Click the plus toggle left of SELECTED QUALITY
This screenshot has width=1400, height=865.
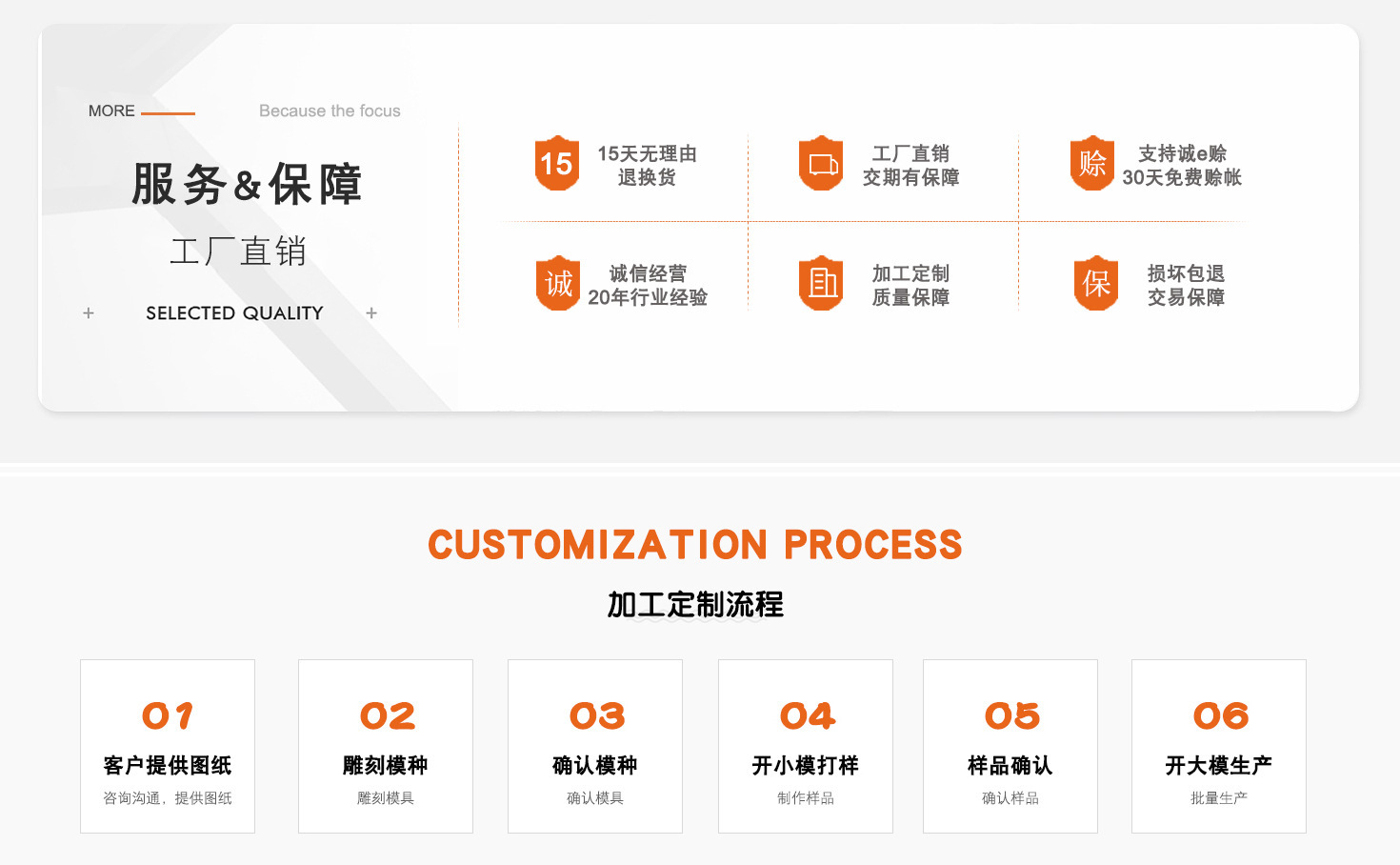[89, 312]
